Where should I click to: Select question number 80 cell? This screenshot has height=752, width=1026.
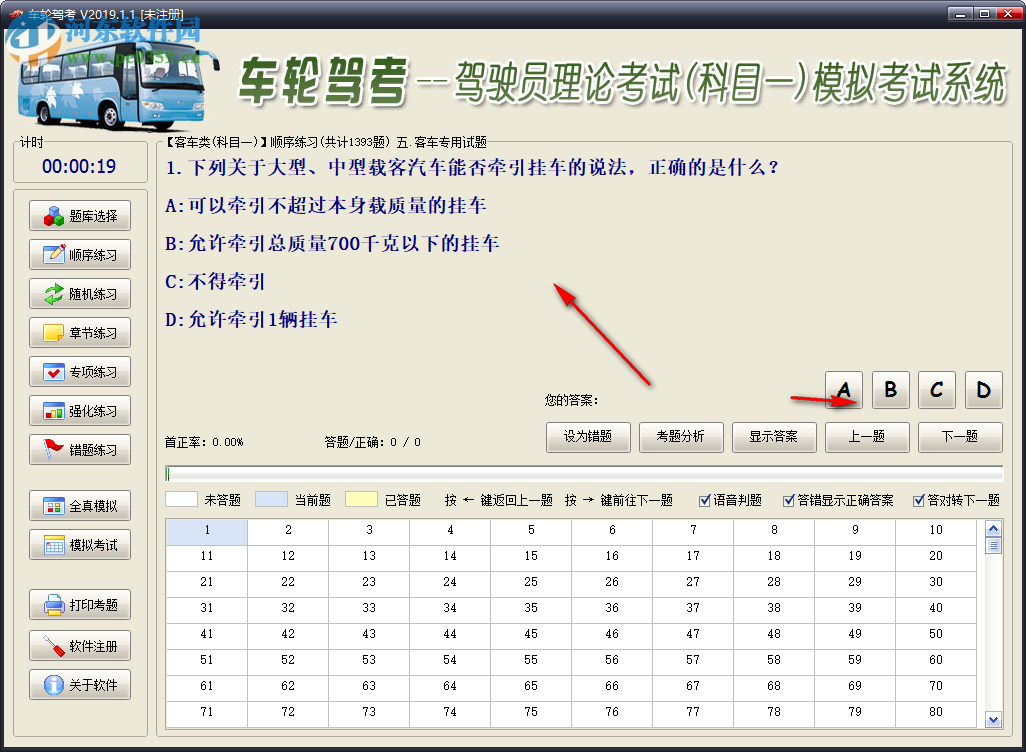pyautogui.click(x=936, y=713)
